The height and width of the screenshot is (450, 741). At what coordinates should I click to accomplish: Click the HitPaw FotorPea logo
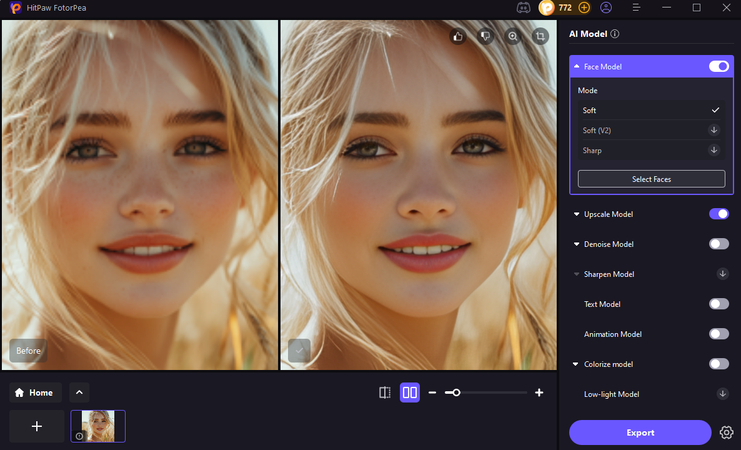[x=16, y=8]
